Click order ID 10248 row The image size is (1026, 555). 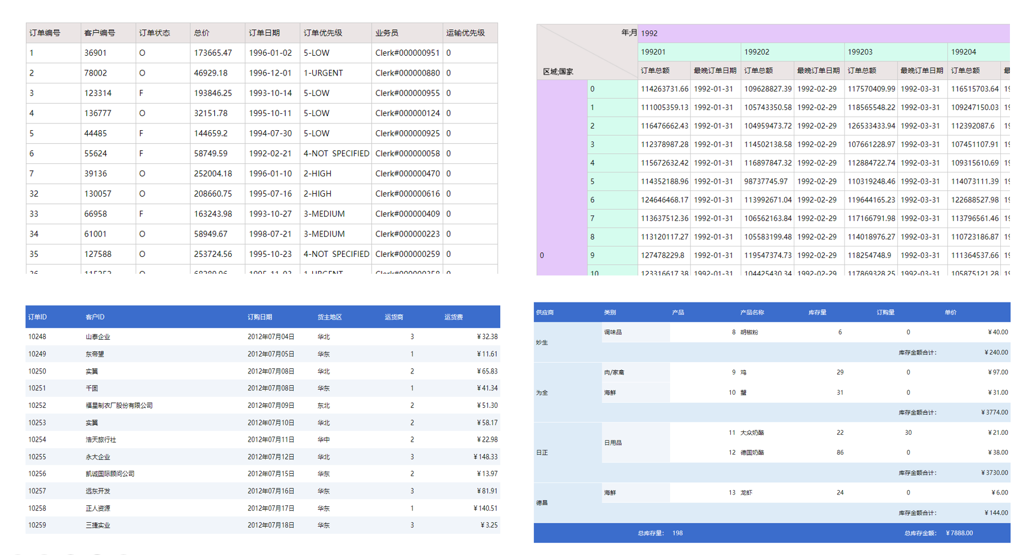(37, 337)
